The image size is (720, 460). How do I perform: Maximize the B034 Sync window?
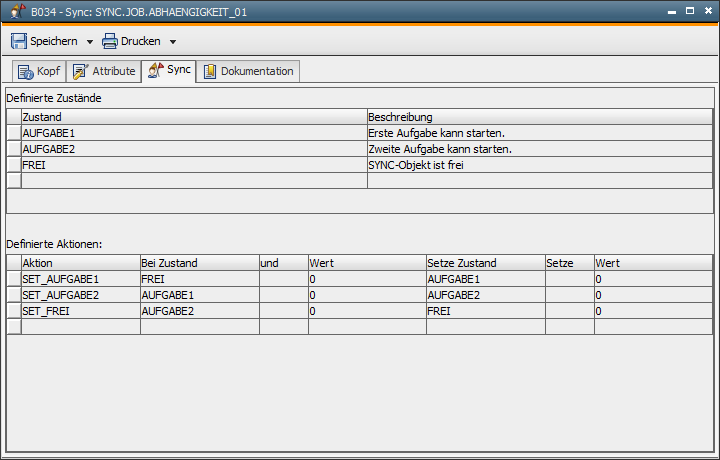[690, 11]
